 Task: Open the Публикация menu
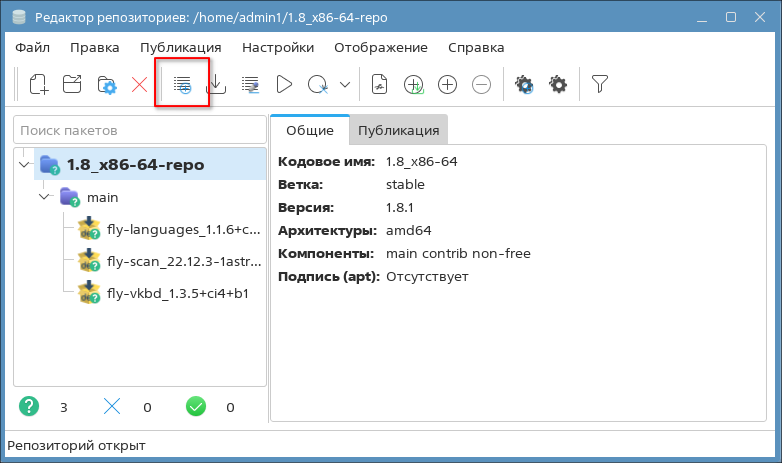tap(180, 47)
